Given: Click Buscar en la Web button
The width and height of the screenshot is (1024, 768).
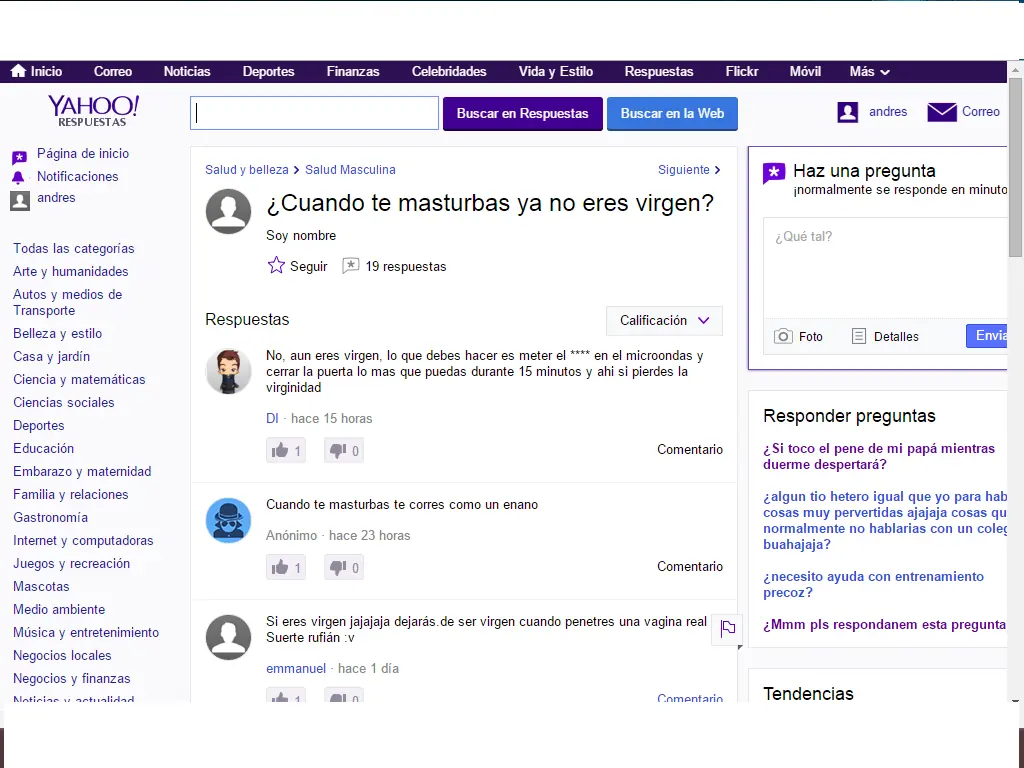Looking at the screenshot, I should [x=672, y=114].
